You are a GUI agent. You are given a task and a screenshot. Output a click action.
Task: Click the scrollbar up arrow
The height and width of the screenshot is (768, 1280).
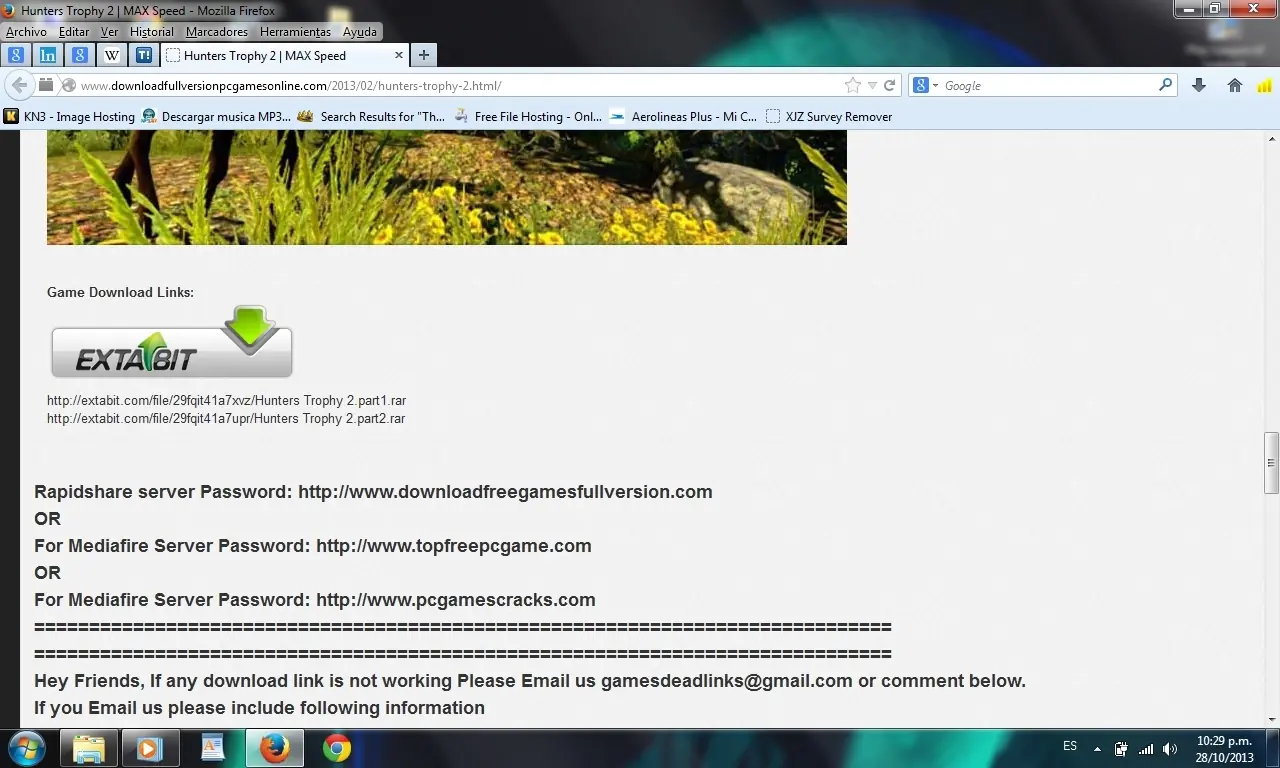(x=1271, y=138)
